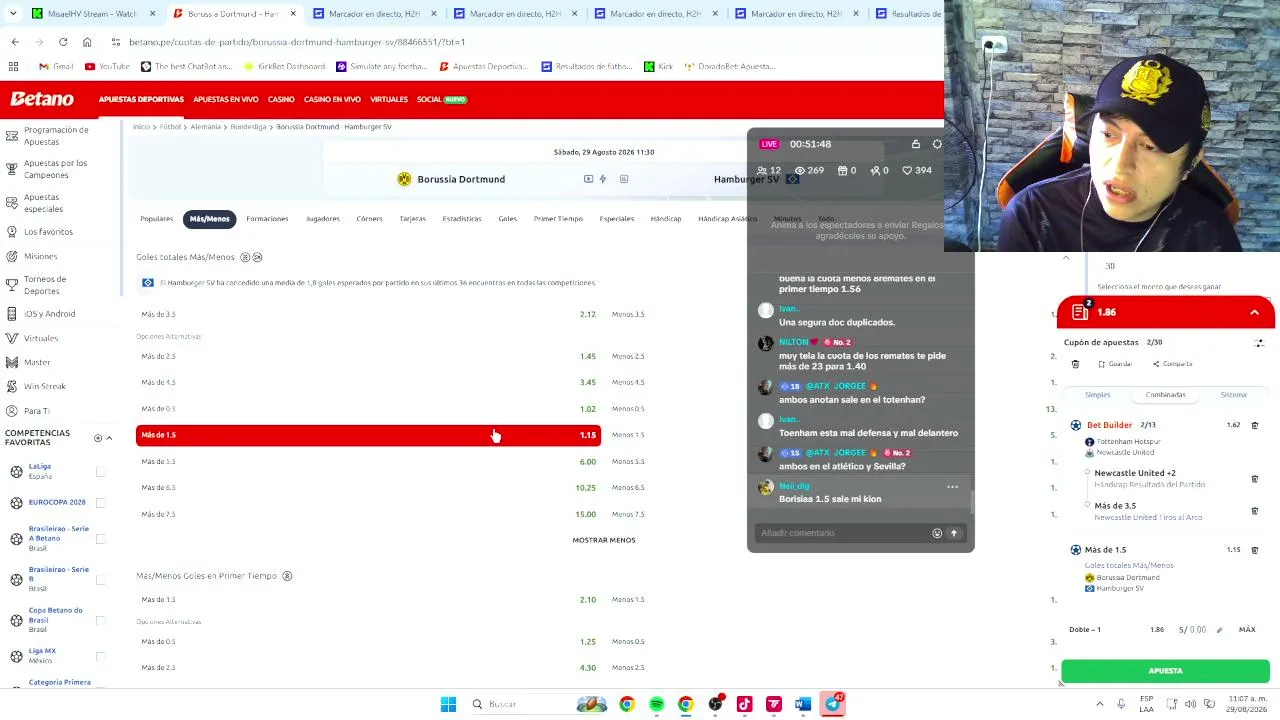Click the heart likes icon showing 394

point(908,170)
